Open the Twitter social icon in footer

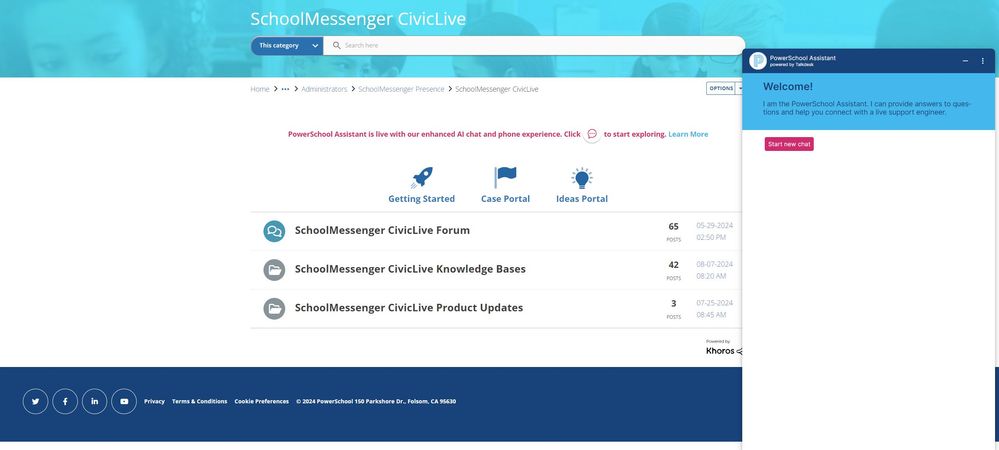(35, 401)
